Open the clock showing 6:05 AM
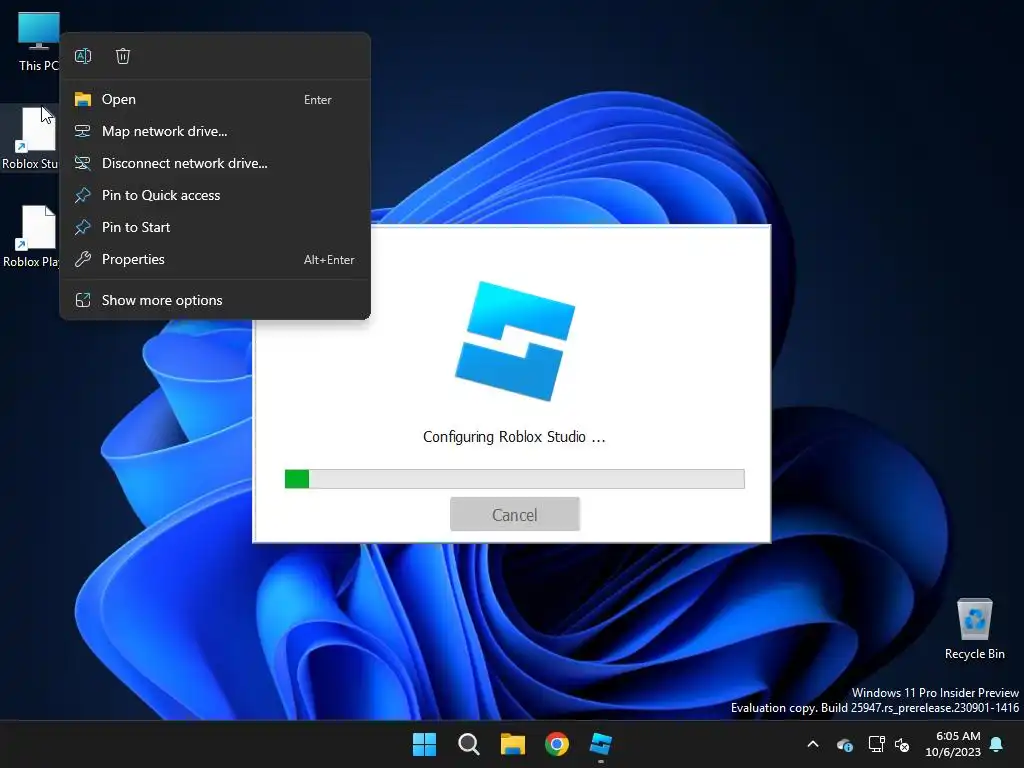 953,744
